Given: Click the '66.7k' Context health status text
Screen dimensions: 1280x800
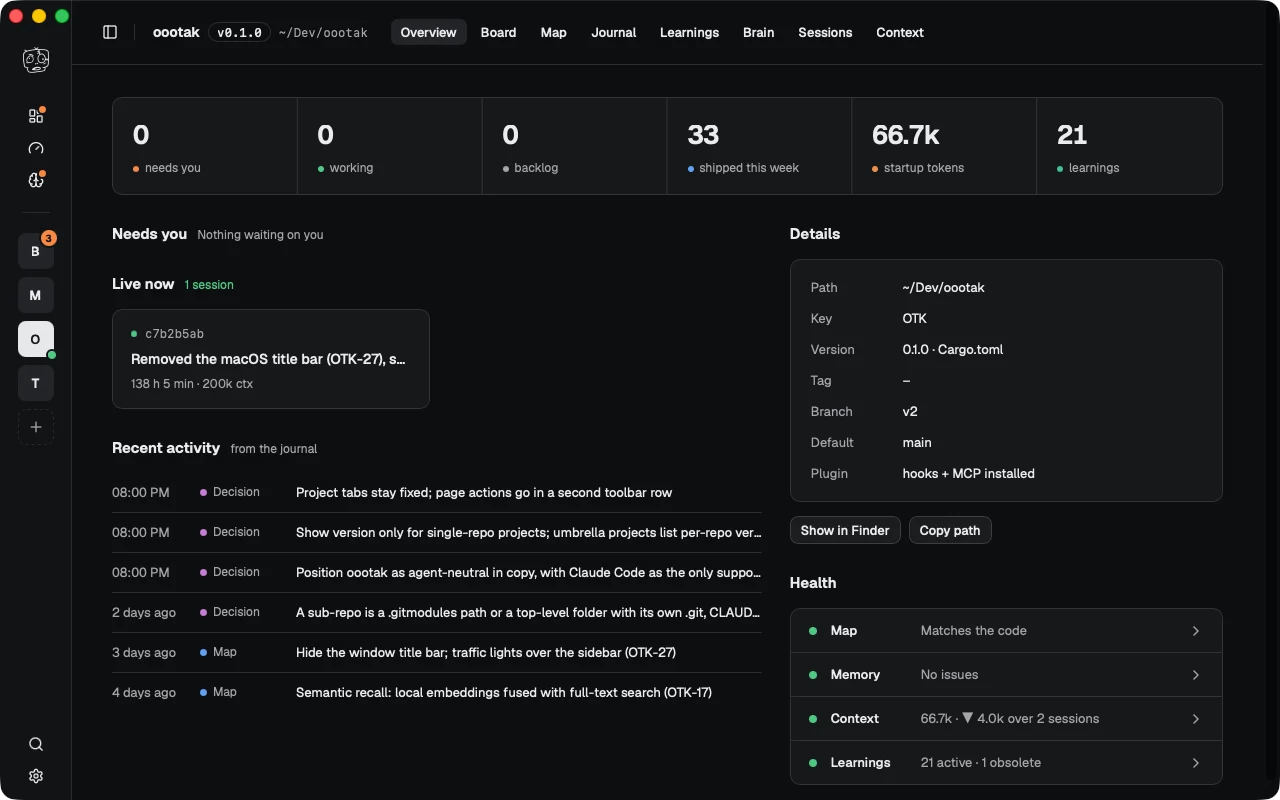Looking at the screenshot, I should 1010,719.
